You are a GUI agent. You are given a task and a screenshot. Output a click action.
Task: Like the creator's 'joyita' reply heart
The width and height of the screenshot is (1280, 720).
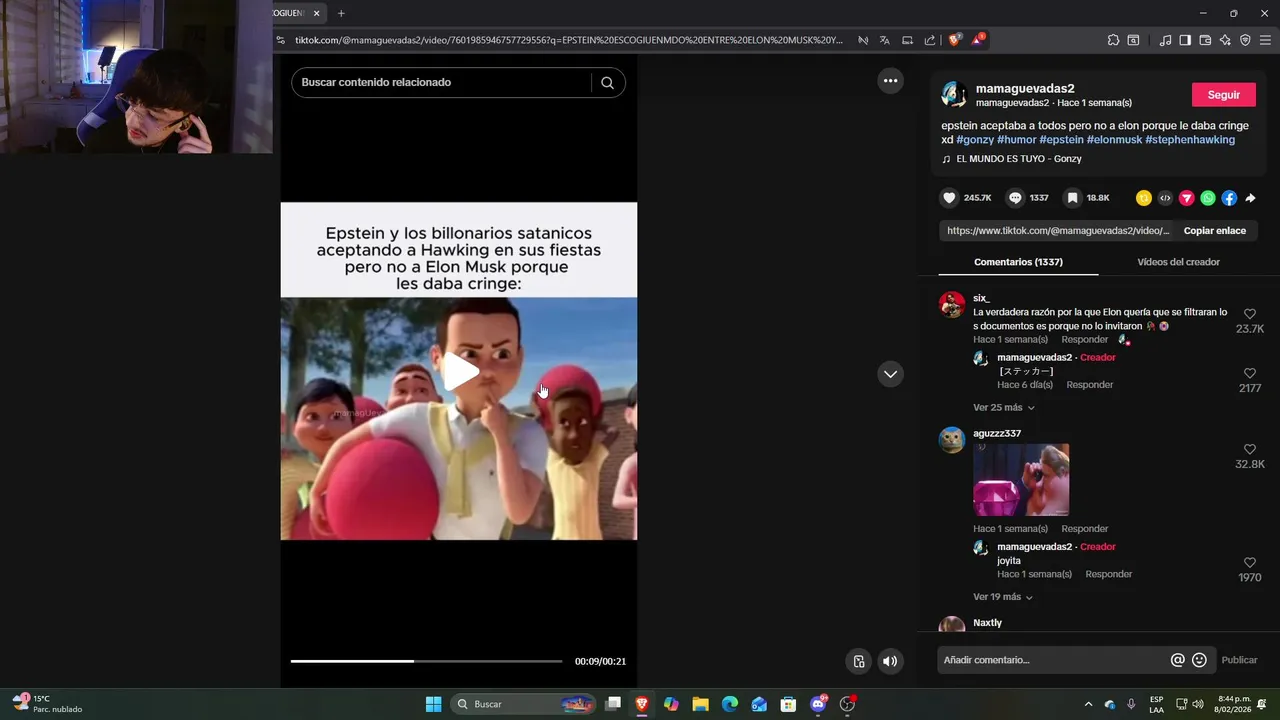point(1250,562)
